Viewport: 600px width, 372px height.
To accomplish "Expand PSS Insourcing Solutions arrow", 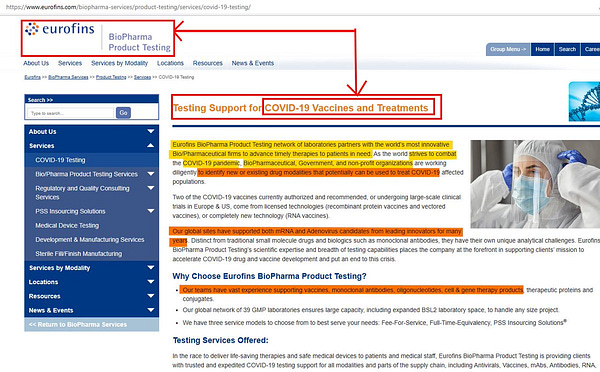I will pos(151,211).
